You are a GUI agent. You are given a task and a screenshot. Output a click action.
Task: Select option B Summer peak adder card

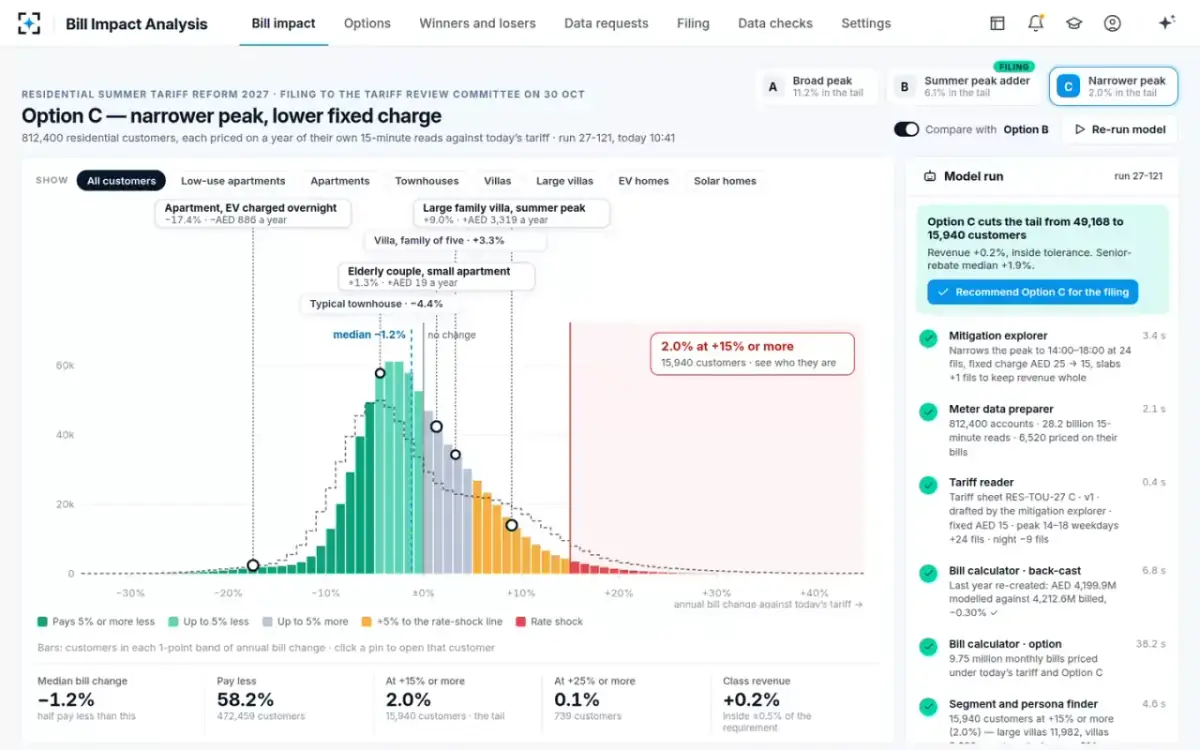pyautogui.click(x=964, y=87)
